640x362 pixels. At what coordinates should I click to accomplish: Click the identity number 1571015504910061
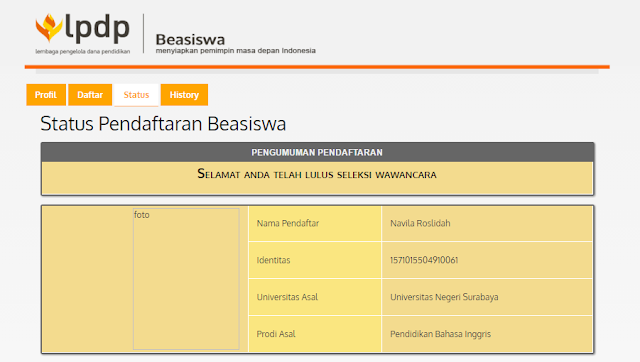(424, 260)
